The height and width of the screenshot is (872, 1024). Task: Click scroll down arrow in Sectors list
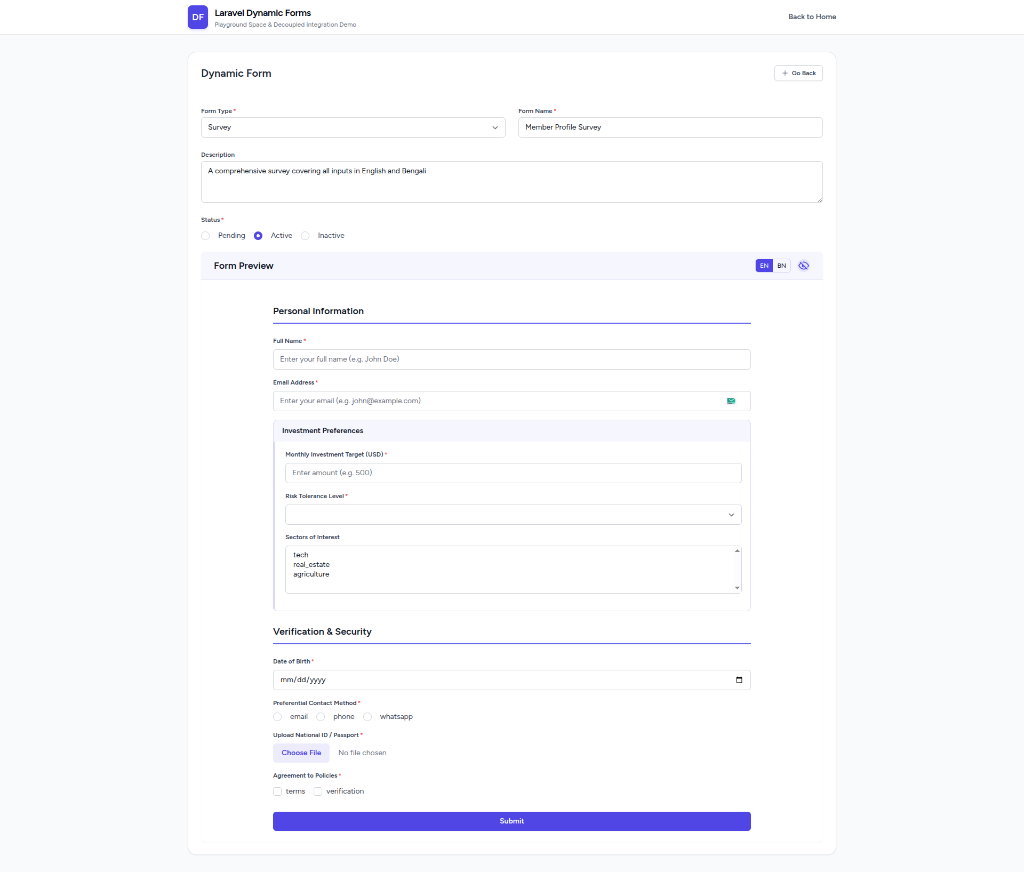coord(737,588)
